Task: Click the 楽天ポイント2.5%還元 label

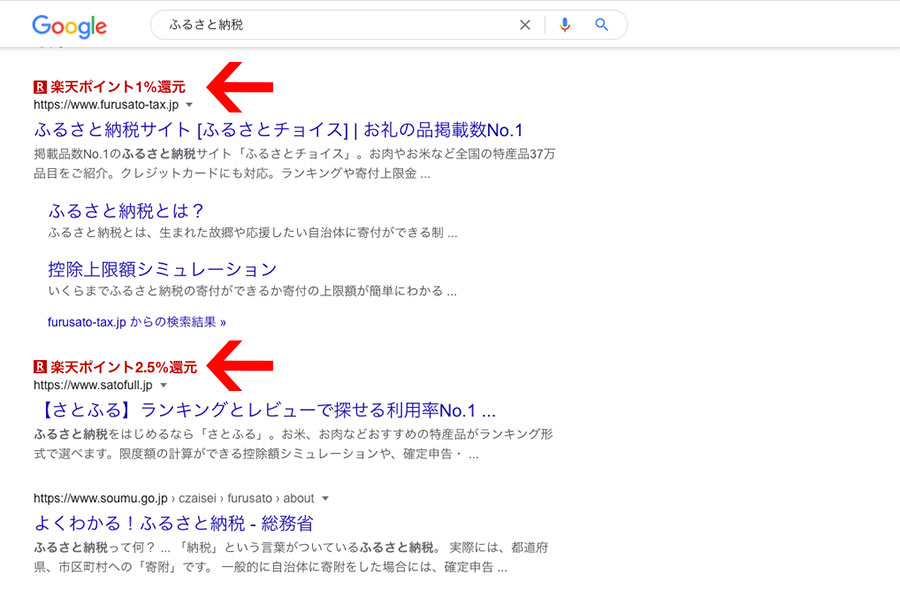Action: [x=123, y=367]
